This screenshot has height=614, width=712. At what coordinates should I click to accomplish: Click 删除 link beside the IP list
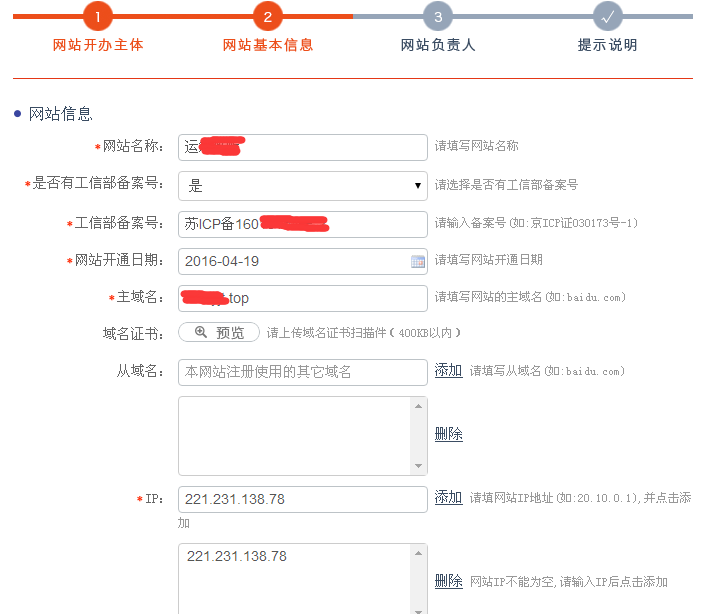[x=448, y=581]
